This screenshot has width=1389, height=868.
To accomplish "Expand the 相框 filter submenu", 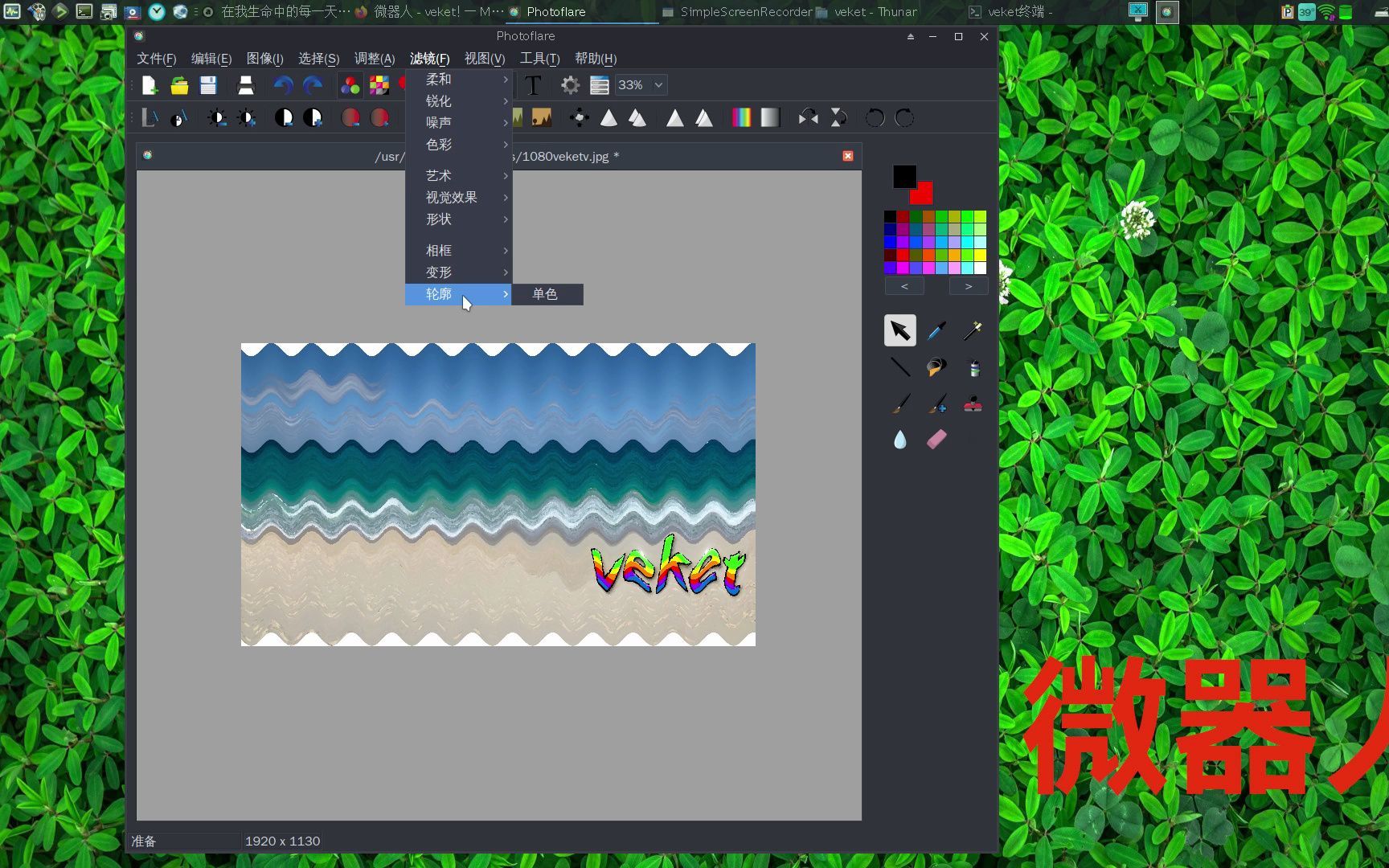I will [458, 251].
